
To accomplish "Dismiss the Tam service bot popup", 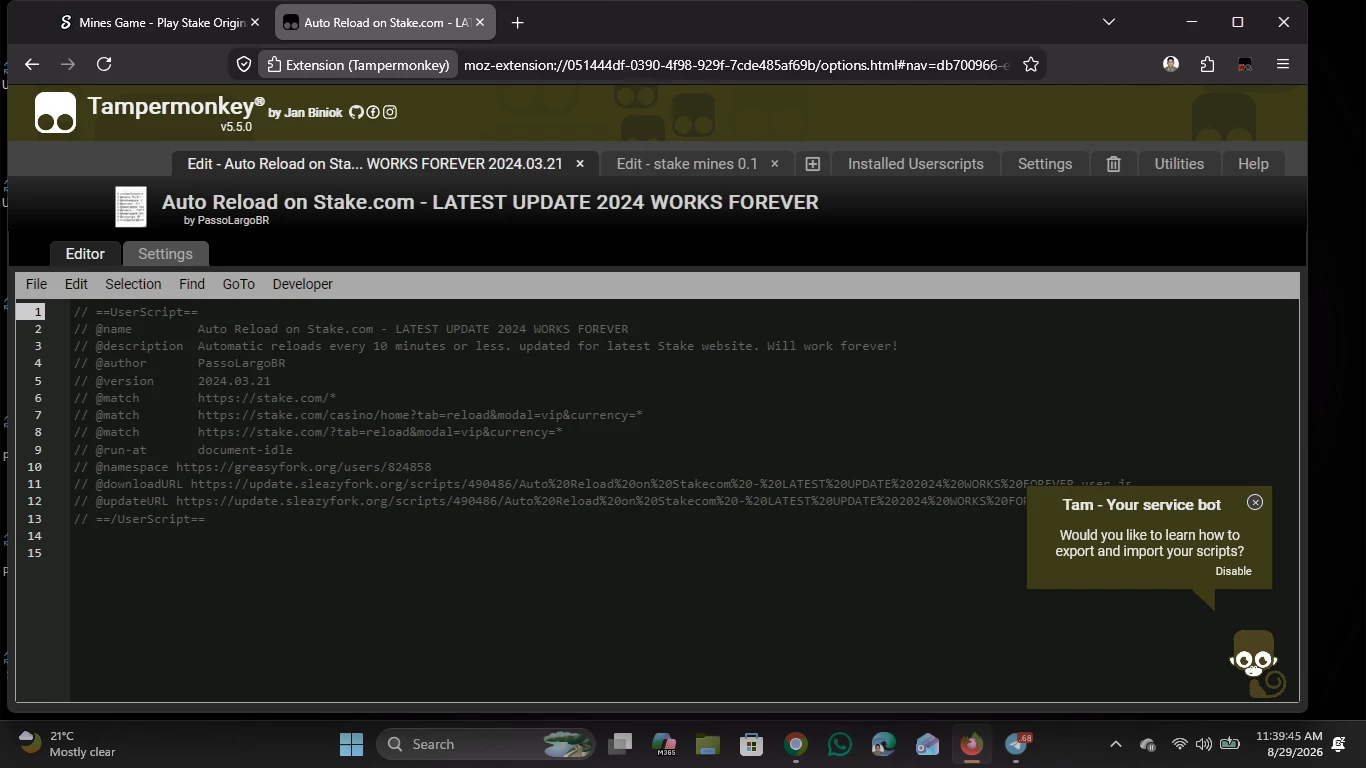I will [x=1255, y=502].
